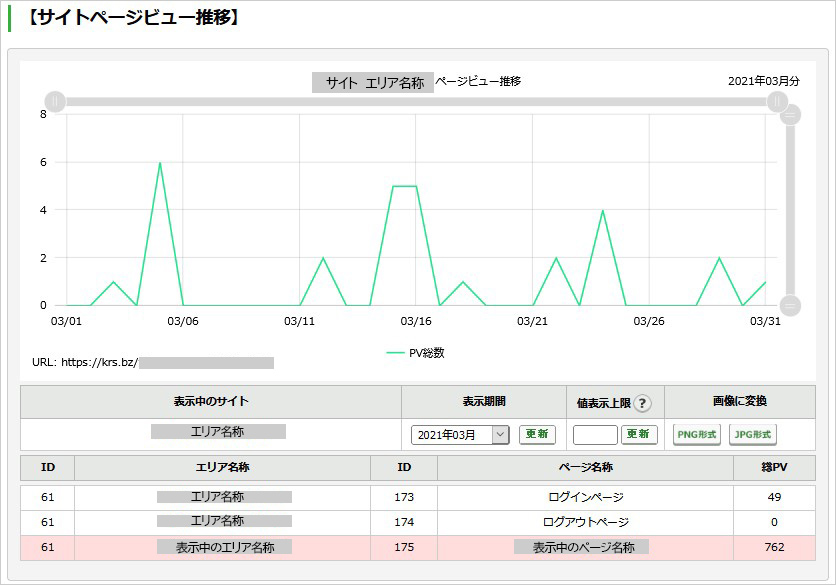Image resolution: width=836 pixels, height=585 pixels.
Task: Toggle the PV総数 legend series
Action: [415, 352]
